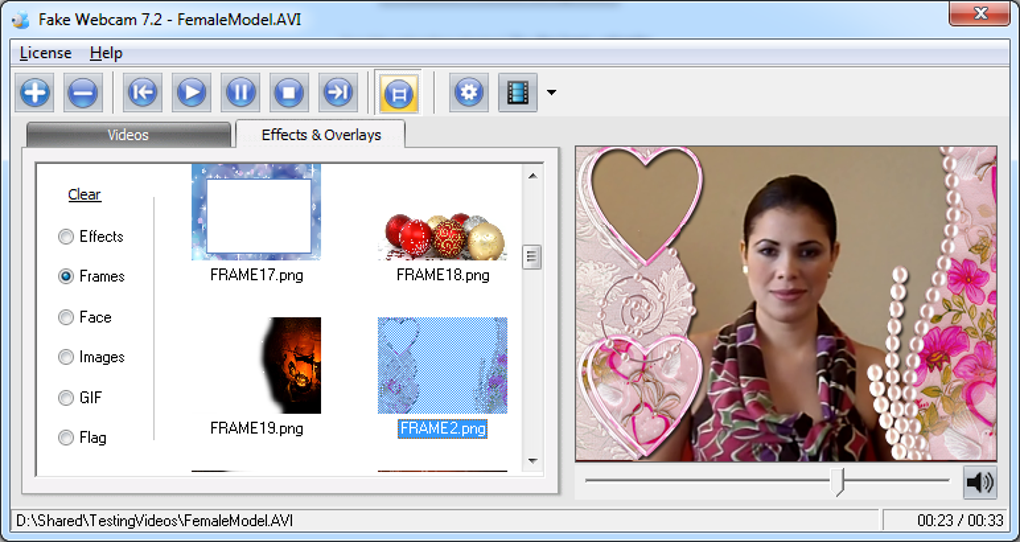The width and height of the screenshot is (1020, 542).
Task: Click the video preview pane
Action: point(786,304)
